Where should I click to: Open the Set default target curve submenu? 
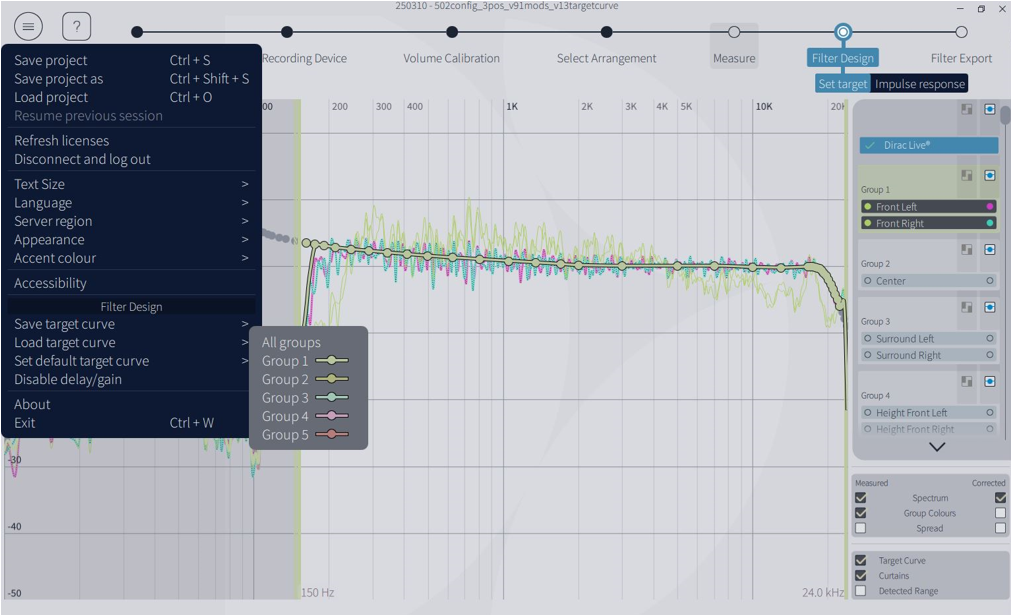[x=132, y=361]
